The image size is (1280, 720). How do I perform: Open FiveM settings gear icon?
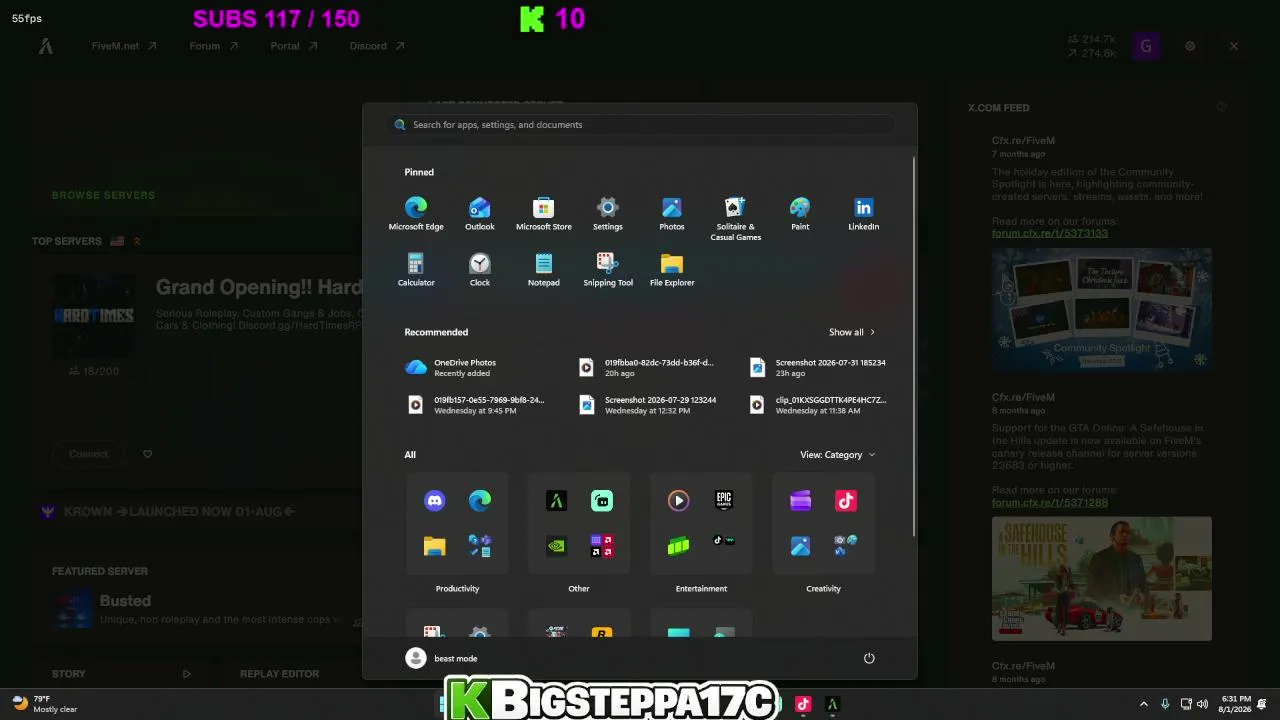(x=1190, y=46)
